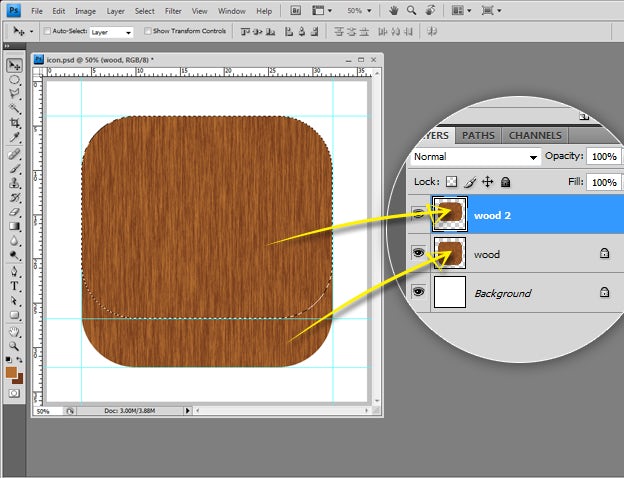Hide the wood layer using its eye icon
624x478 pixels.
click(x=418, y=254)
